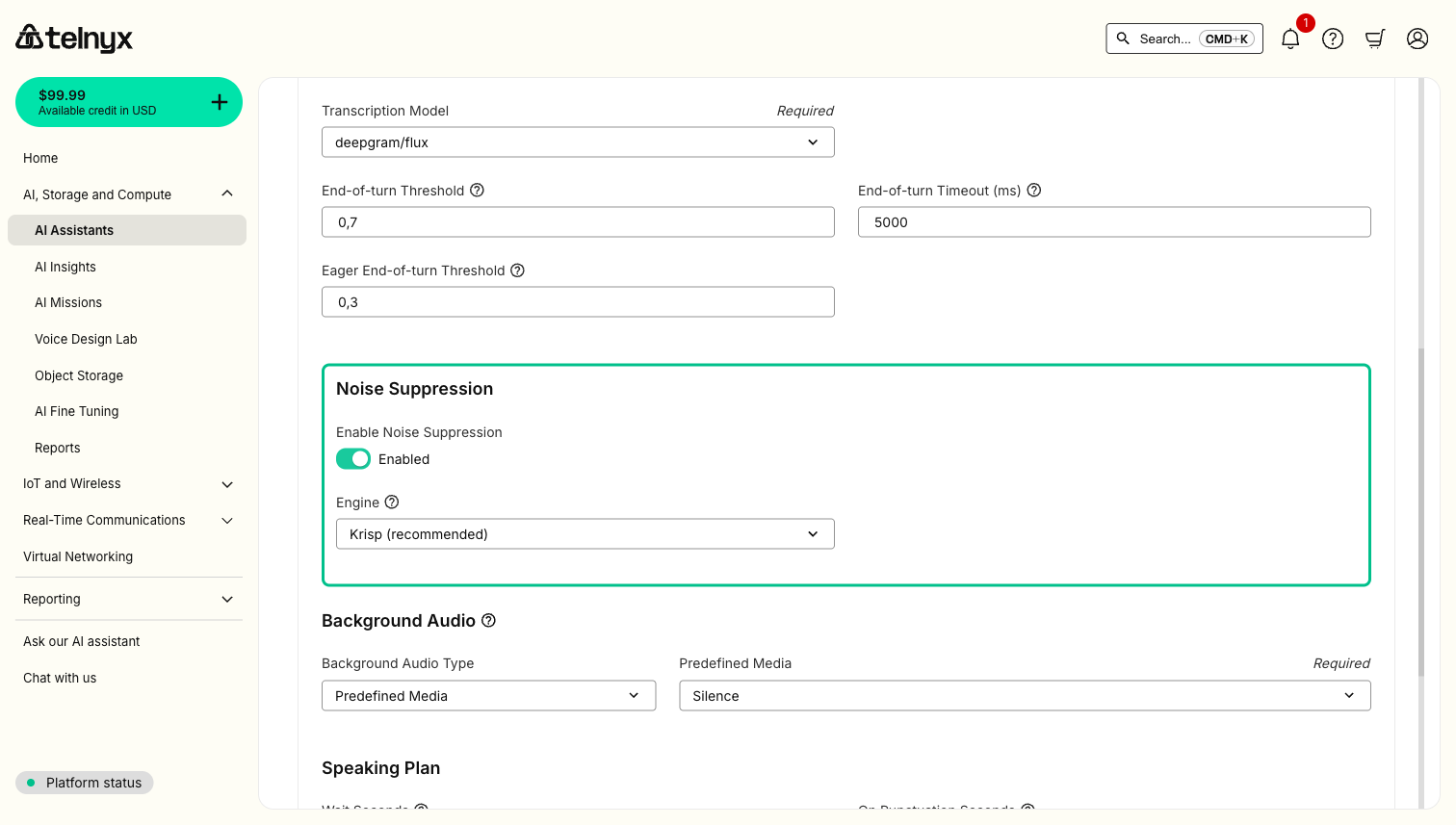Disable the Noise Suppression toggle
Screen dimensions: 1456x825
click(353, 459)
